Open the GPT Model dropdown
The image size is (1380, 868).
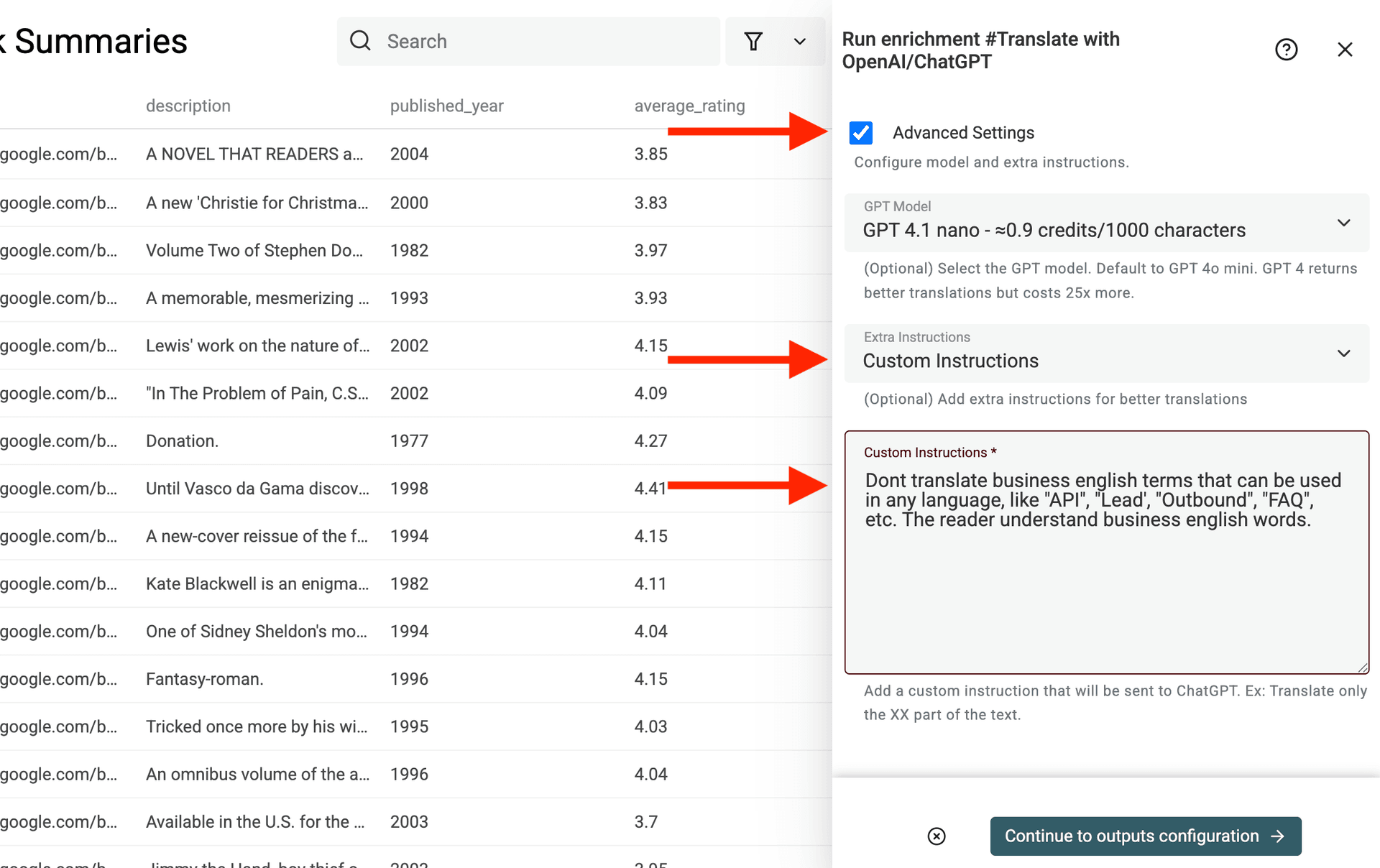(1106, 223)
